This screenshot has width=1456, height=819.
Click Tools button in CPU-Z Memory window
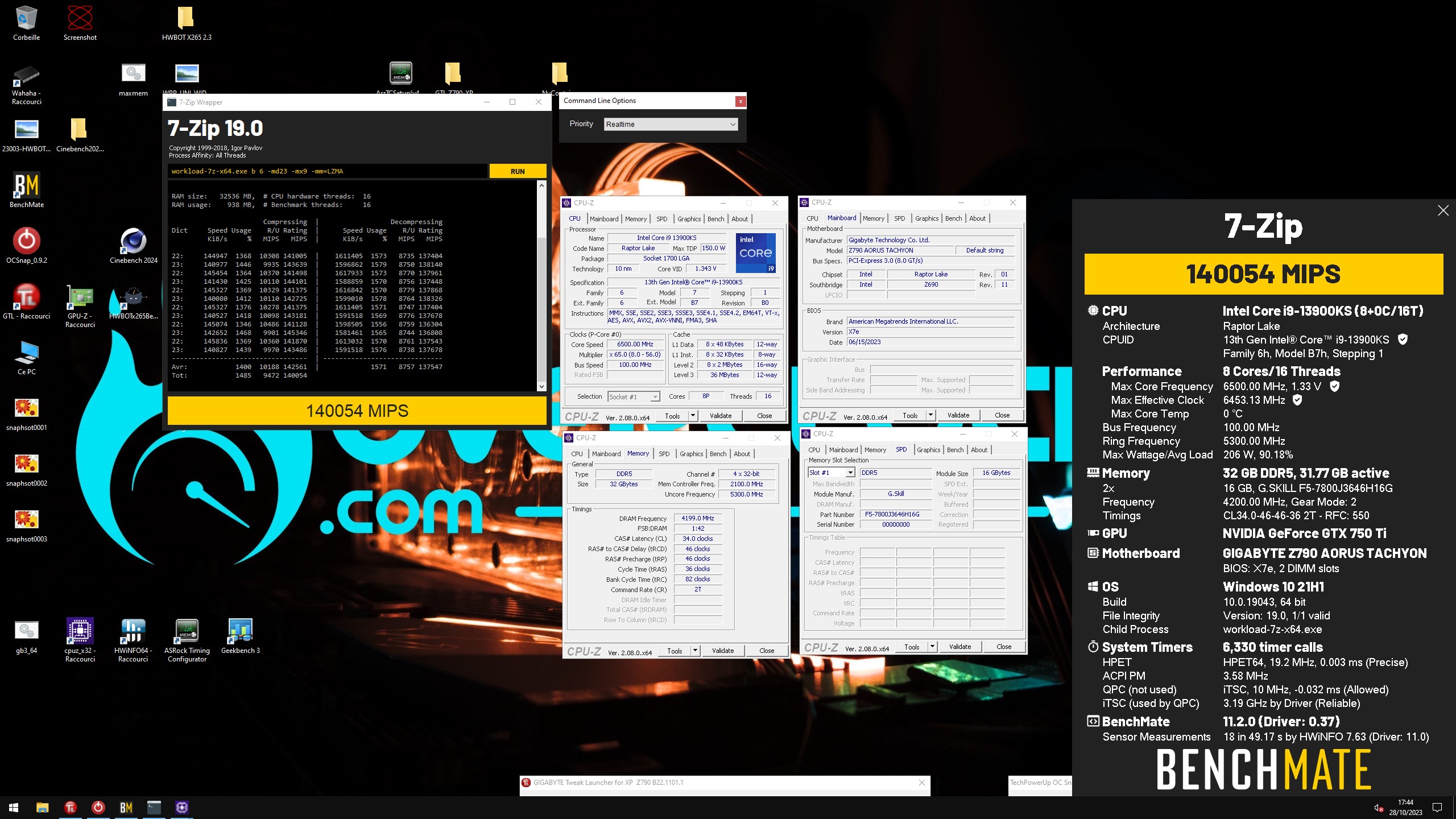(x=675, y=651)
